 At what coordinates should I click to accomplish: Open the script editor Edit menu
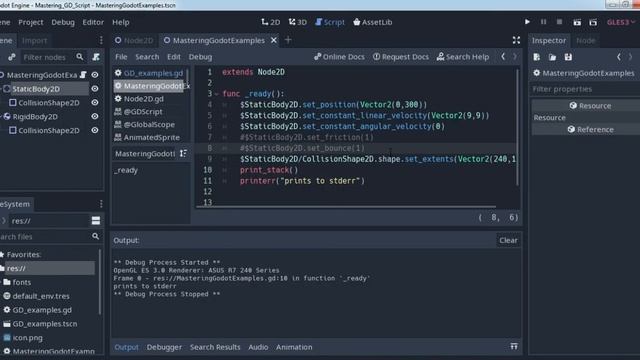point(174,57)
